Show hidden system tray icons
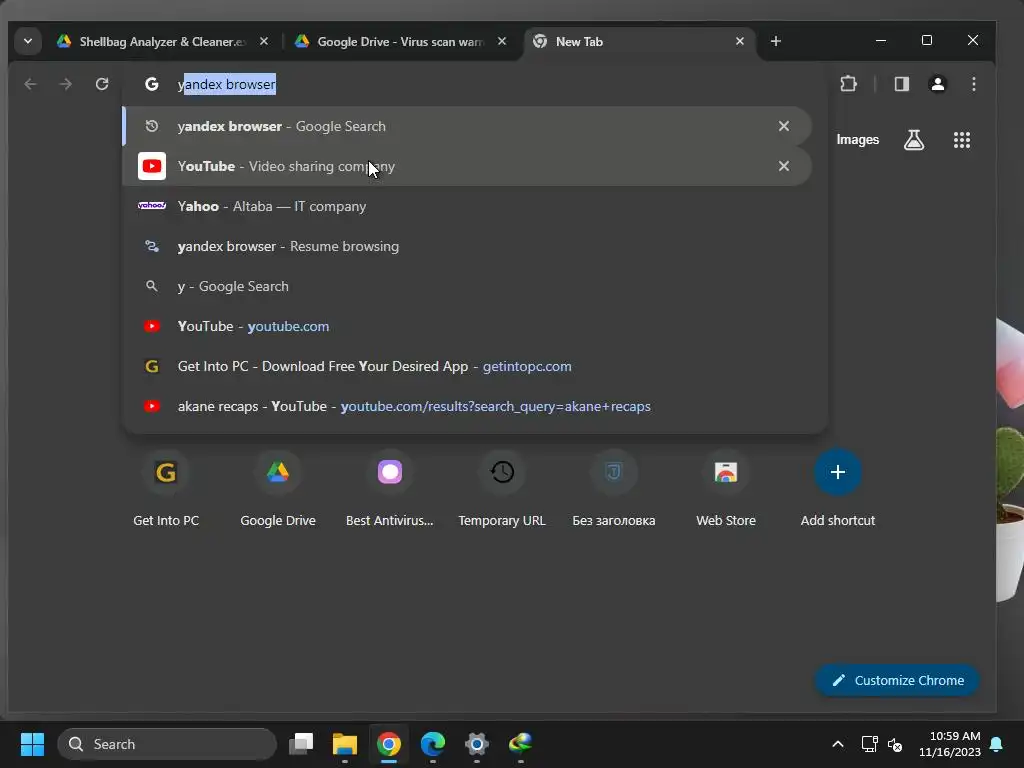Viewport: 1024px width, 768px height. pos(838,744)
